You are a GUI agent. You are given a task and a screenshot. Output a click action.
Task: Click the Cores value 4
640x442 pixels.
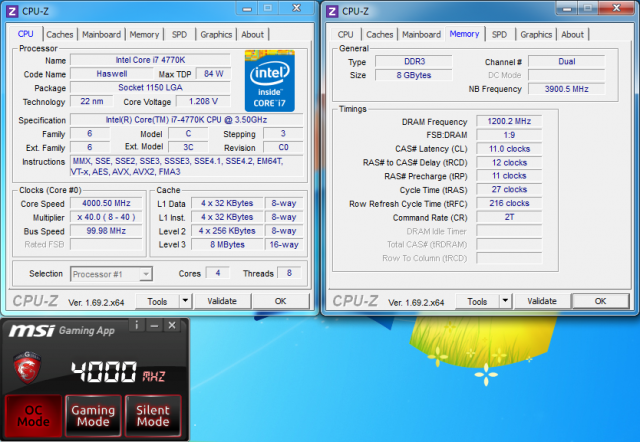click(218, 273)
